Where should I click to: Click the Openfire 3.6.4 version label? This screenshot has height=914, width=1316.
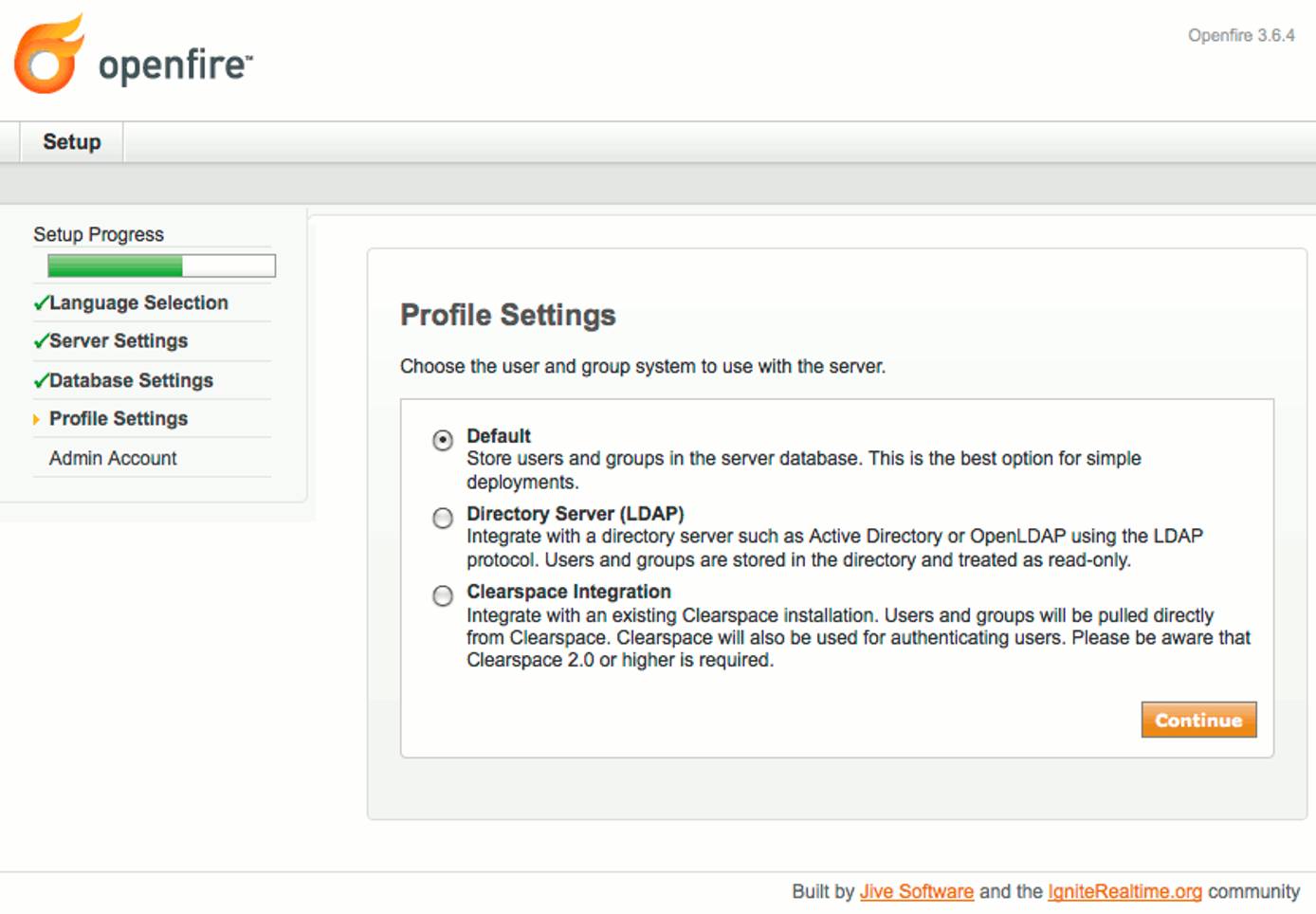(x=1243, y=35)
